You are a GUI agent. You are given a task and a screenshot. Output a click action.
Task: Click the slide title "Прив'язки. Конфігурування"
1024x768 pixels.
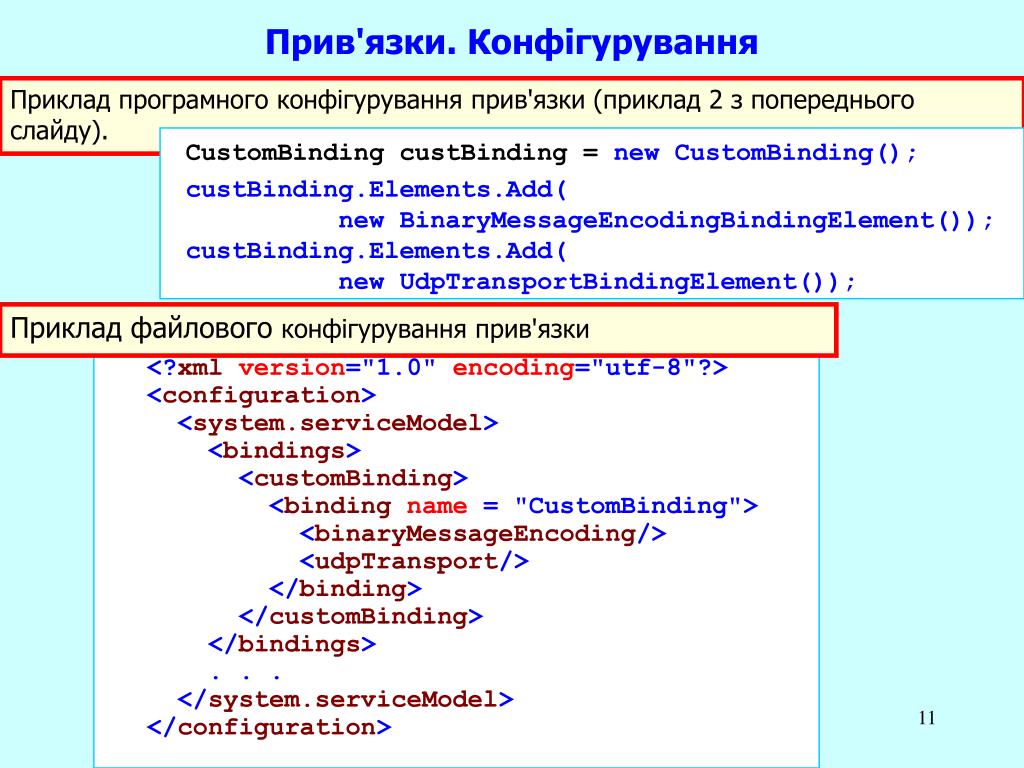511,43
